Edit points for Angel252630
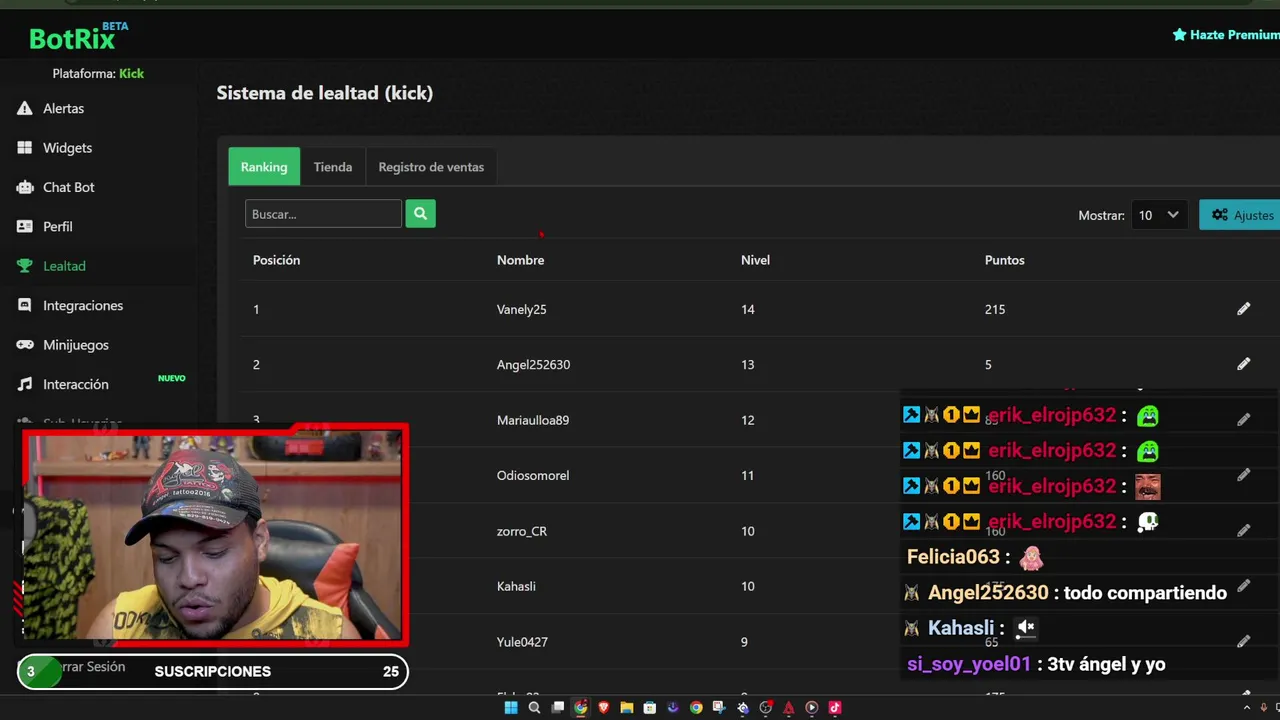The width and height of the screenshot is (1280, 720). pyautogui.click(x=1243, y=364)
